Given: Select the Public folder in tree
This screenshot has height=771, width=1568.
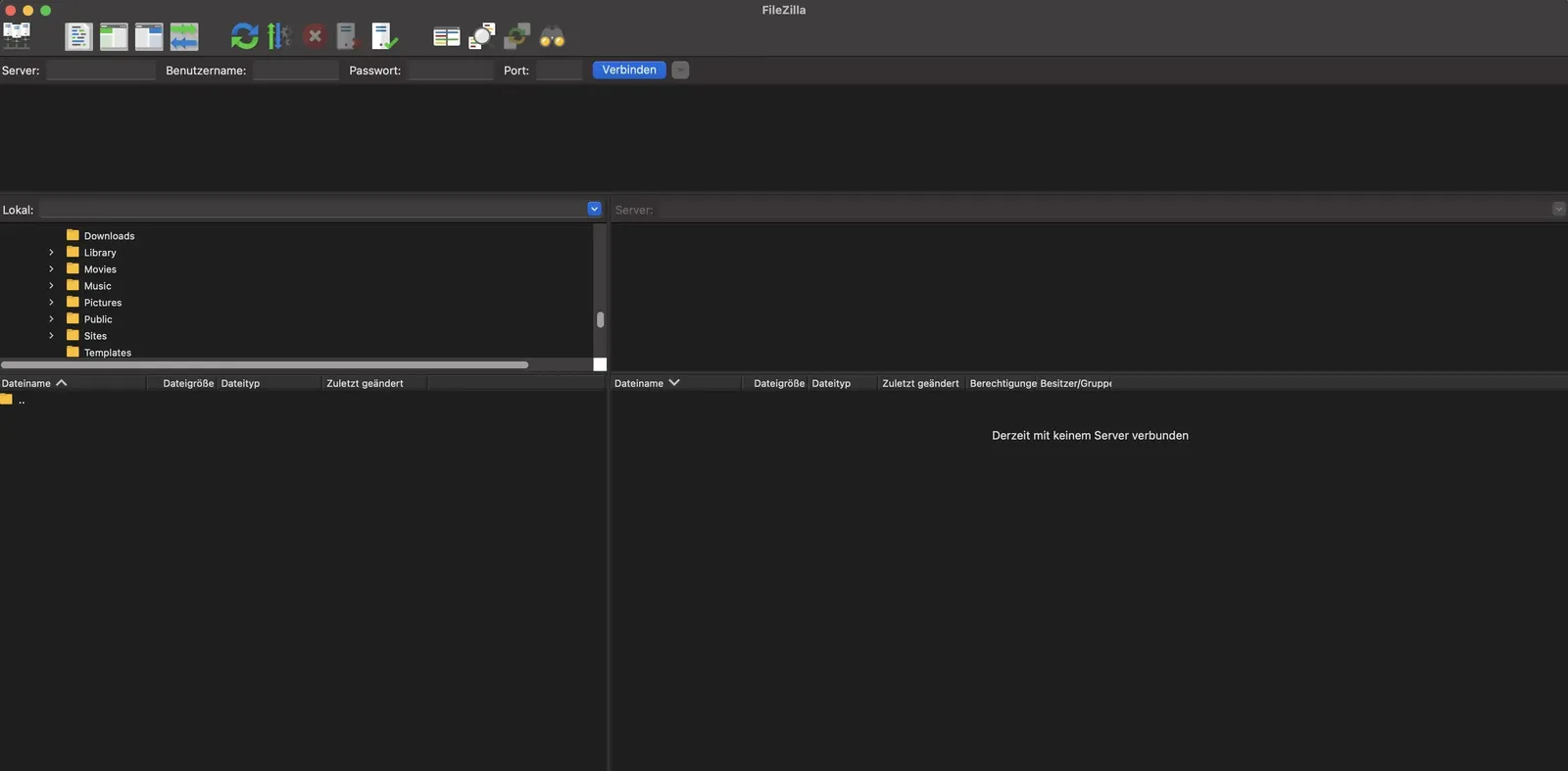Looking at the screenshot, I should pos(98,319).
